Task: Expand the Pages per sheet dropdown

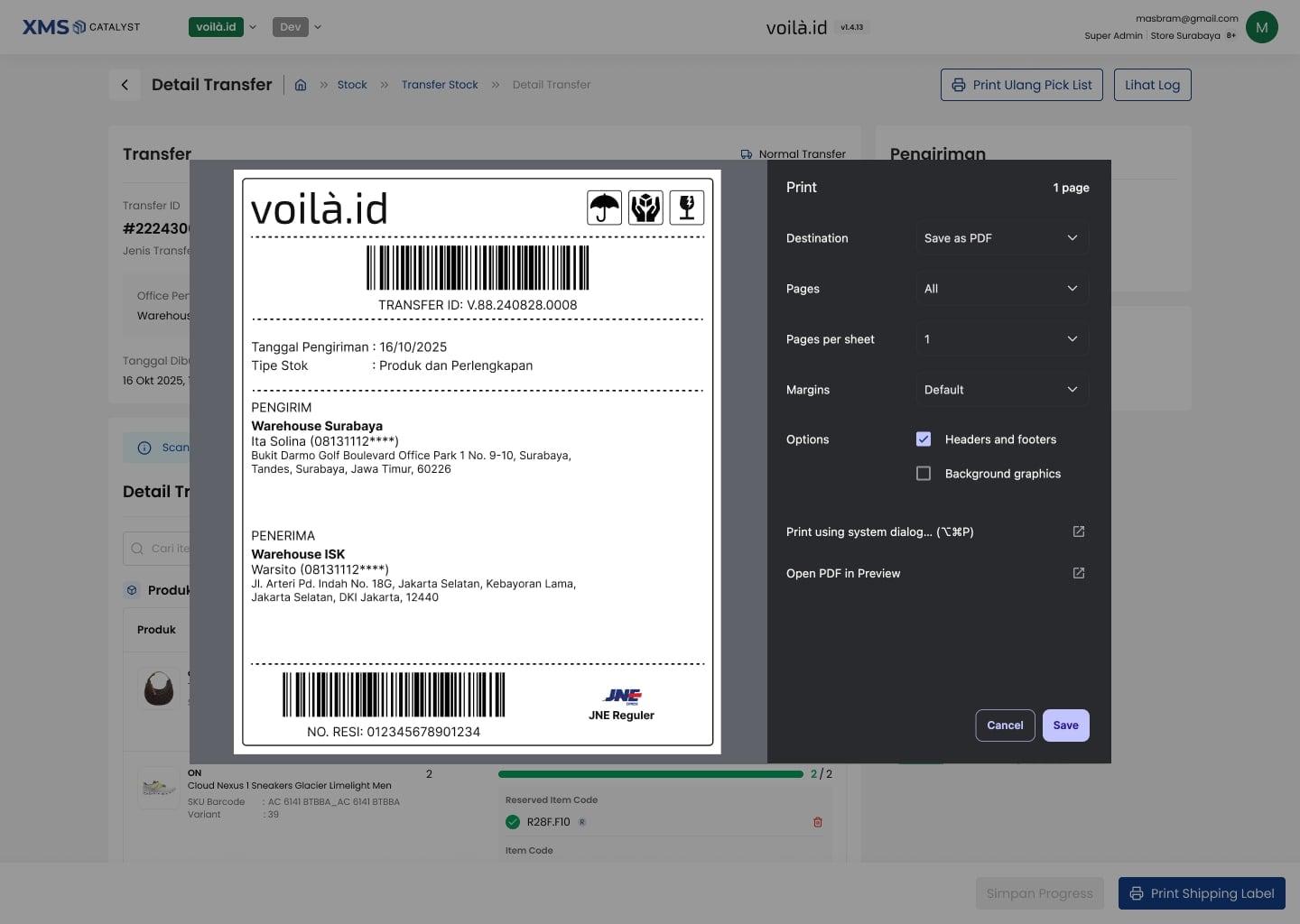Action: [1001, 339]
